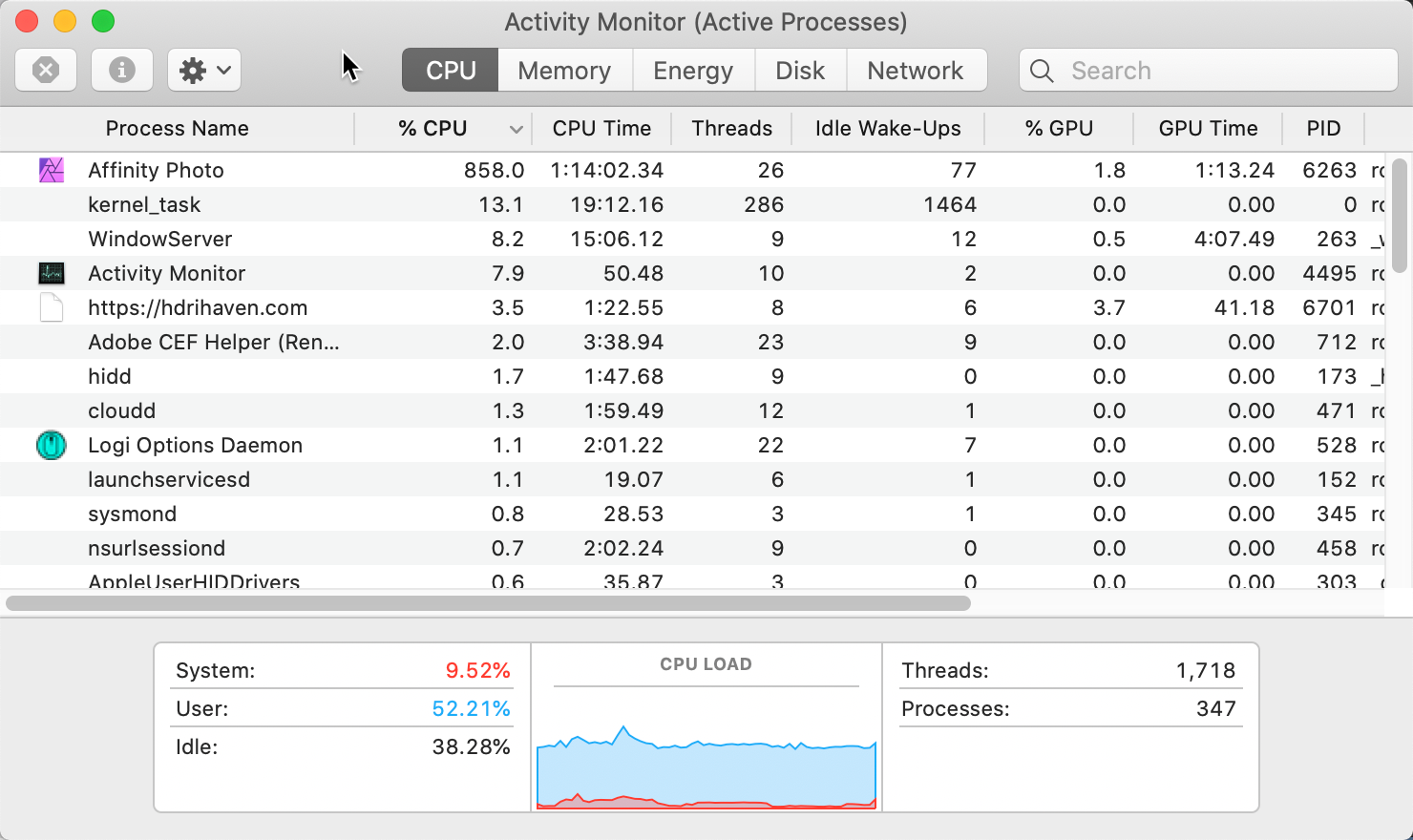This screenshot has height=840, width=1413.
Task: Sort by CPU Time column
Action: click(601, 128)
